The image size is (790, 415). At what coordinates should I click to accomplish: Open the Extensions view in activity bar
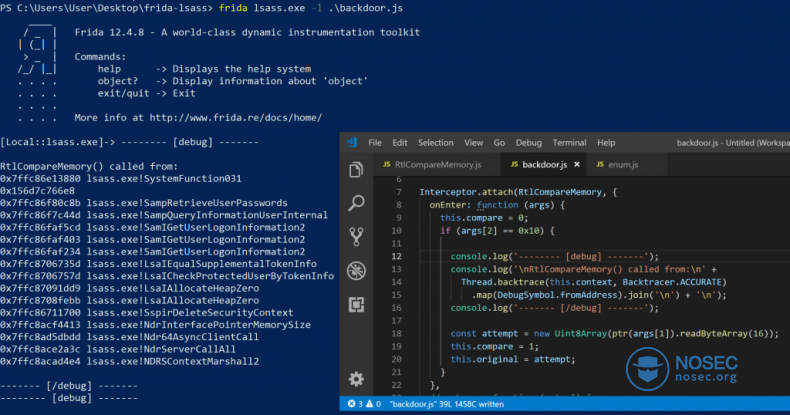[356, 305]
